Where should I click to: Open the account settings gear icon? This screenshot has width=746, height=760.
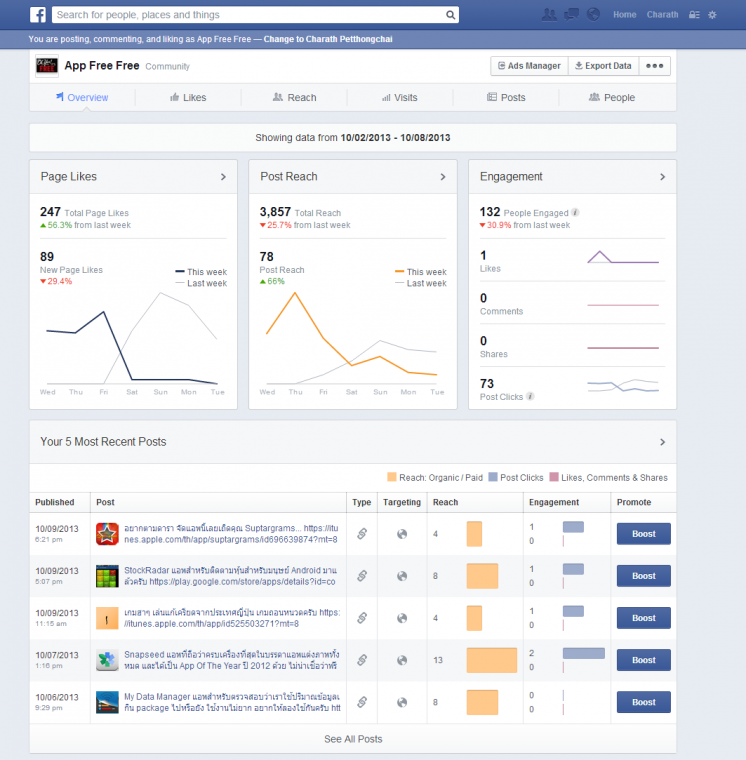point(712,15)
